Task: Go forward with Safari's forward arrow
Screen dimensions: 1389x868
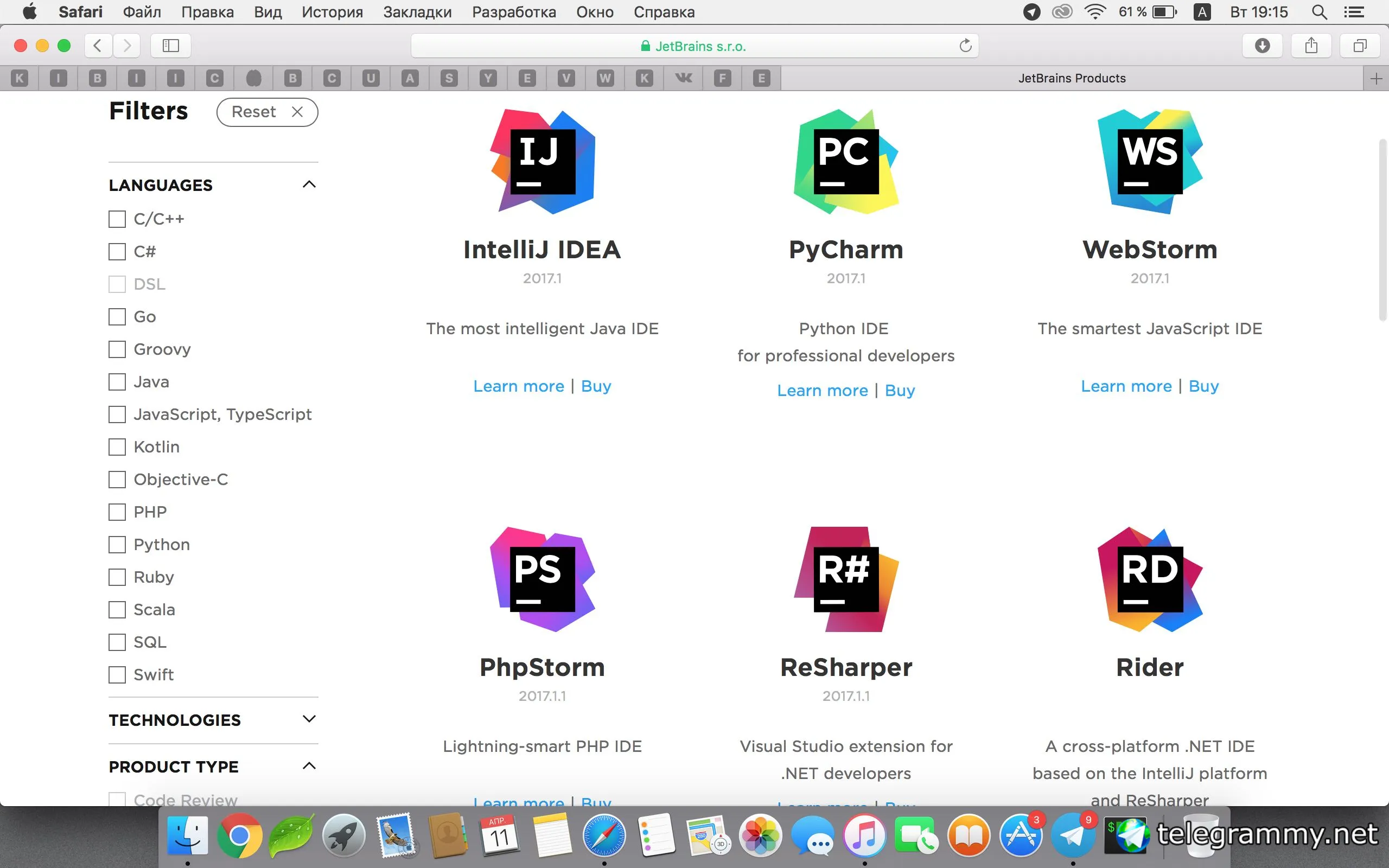Action: [127, 46]
